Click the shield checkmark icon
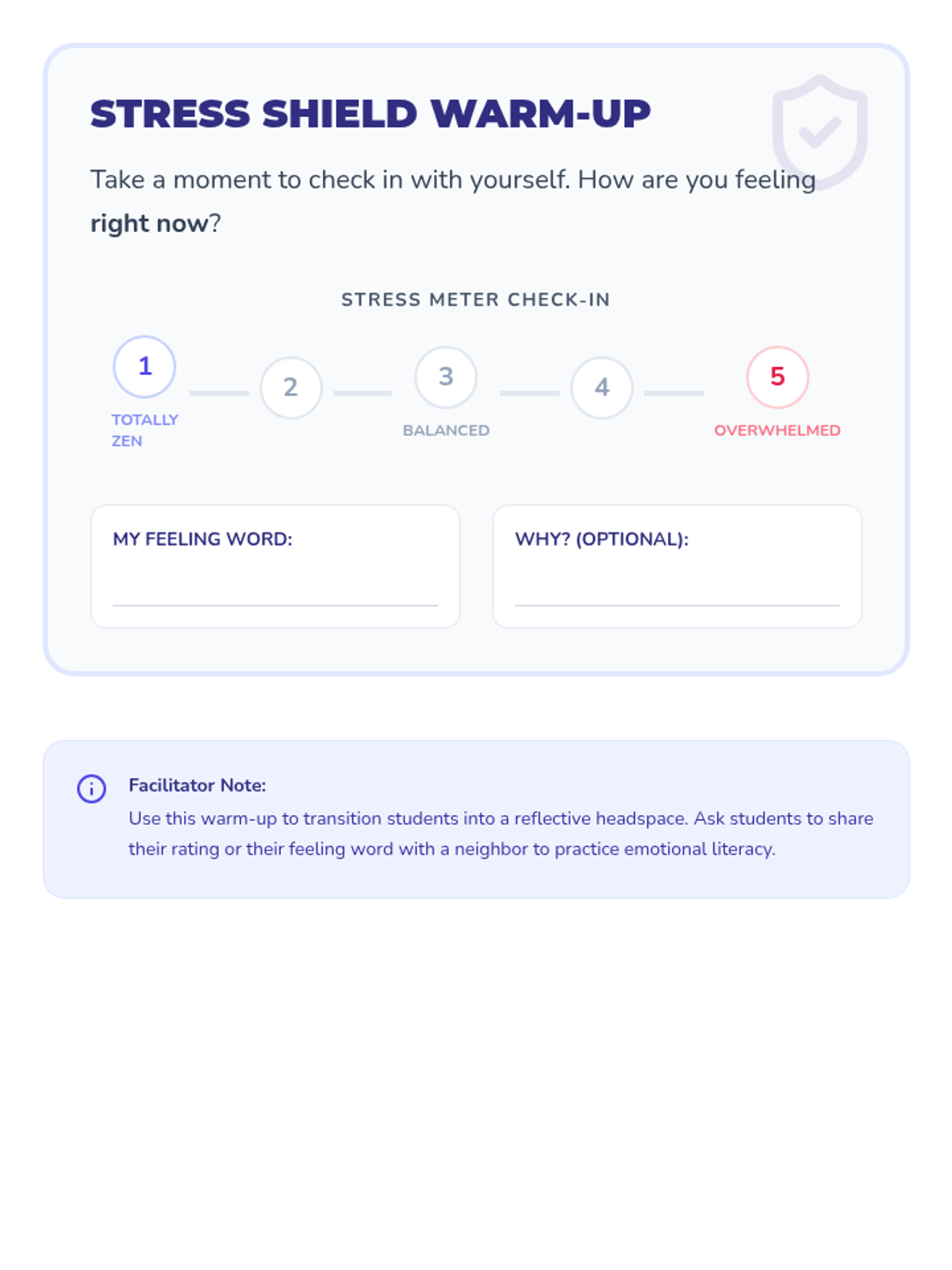 [820, 131]
